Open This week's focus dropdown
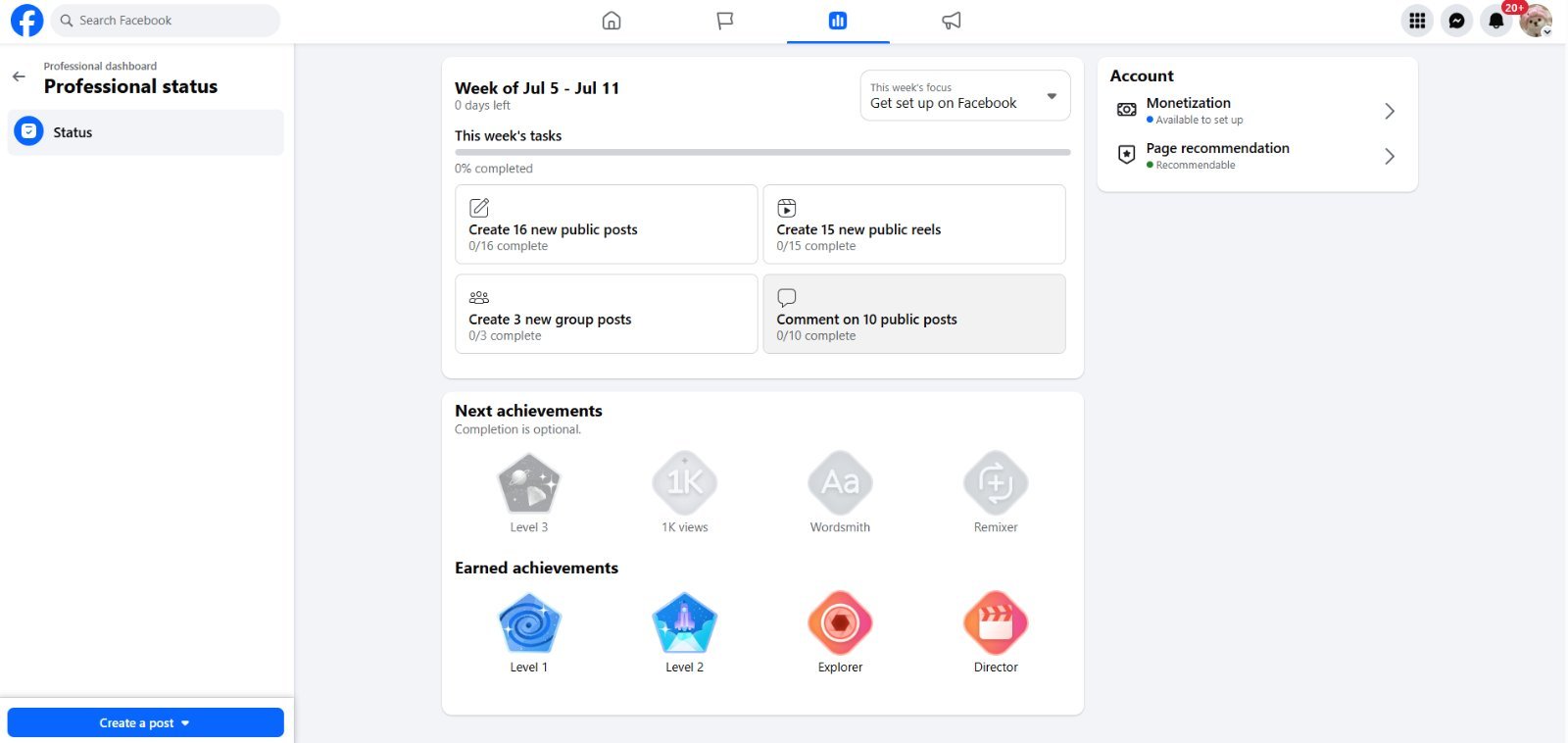This screenshot has width=1568, height=743. tap(965, 96)
